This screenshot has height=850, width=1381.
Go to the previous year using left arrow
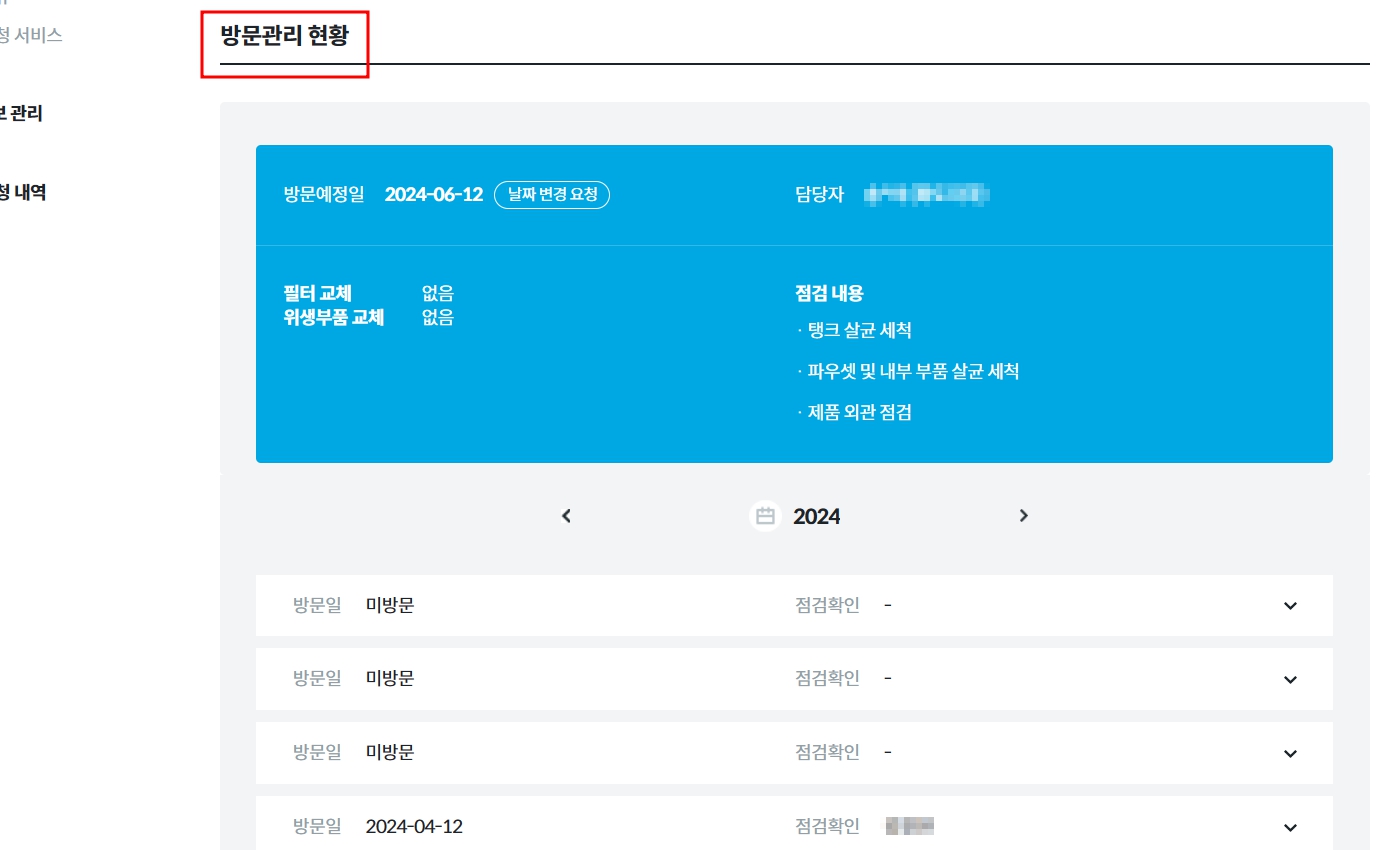(566, 516)
